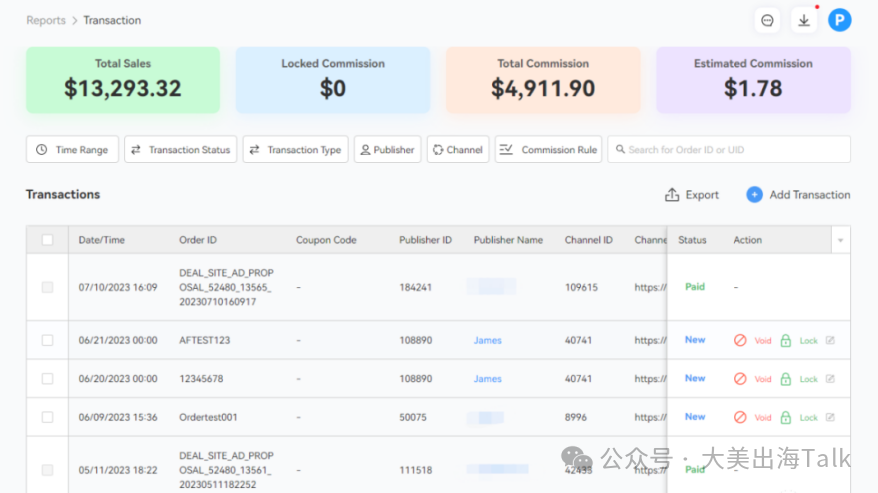The image size is (878, 493).
Task: Click publisher ID 184241
Action: [415, 287]
